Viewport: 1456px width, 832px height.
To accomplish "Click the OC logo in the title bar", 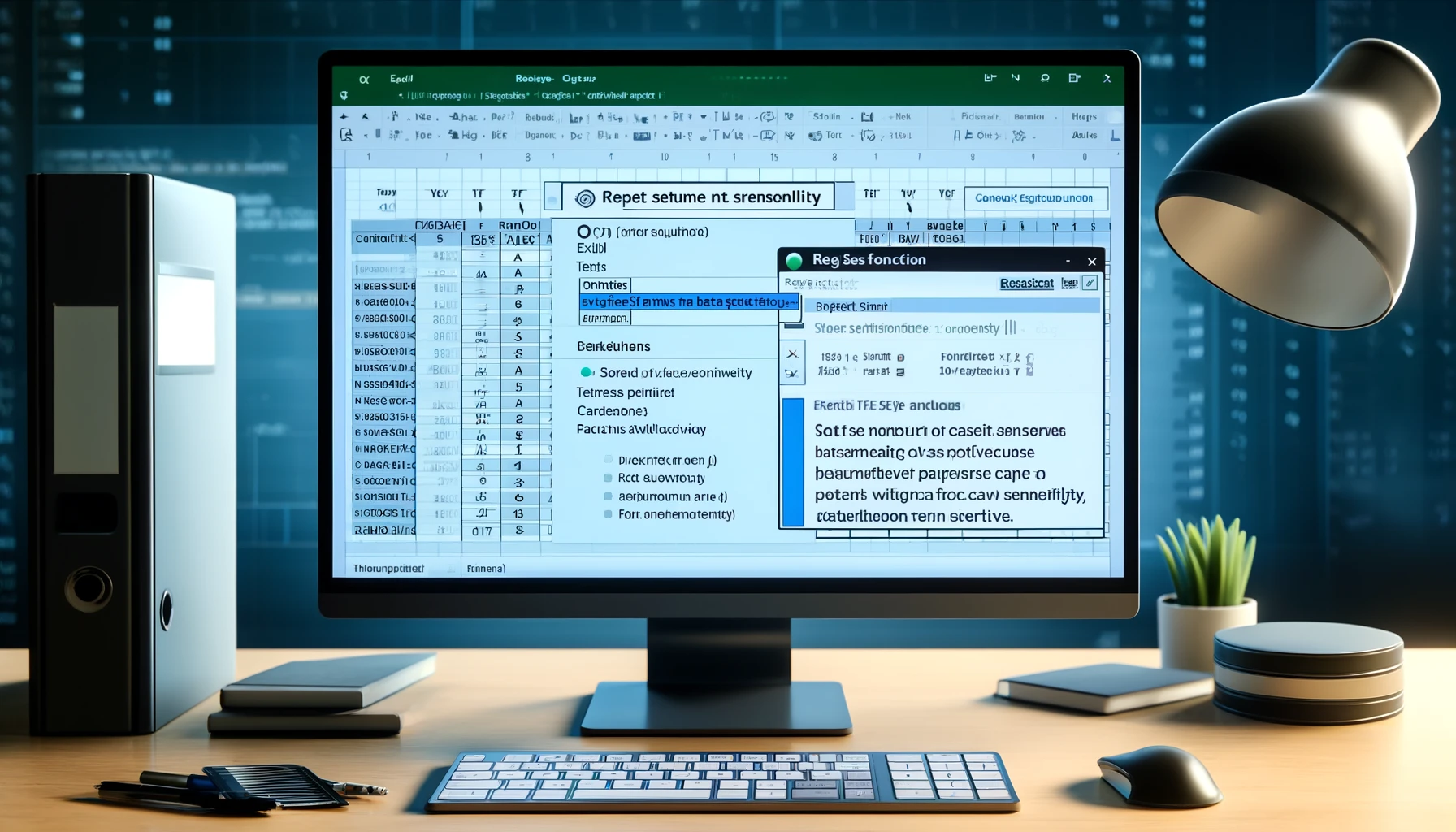I will coord(364,79).
